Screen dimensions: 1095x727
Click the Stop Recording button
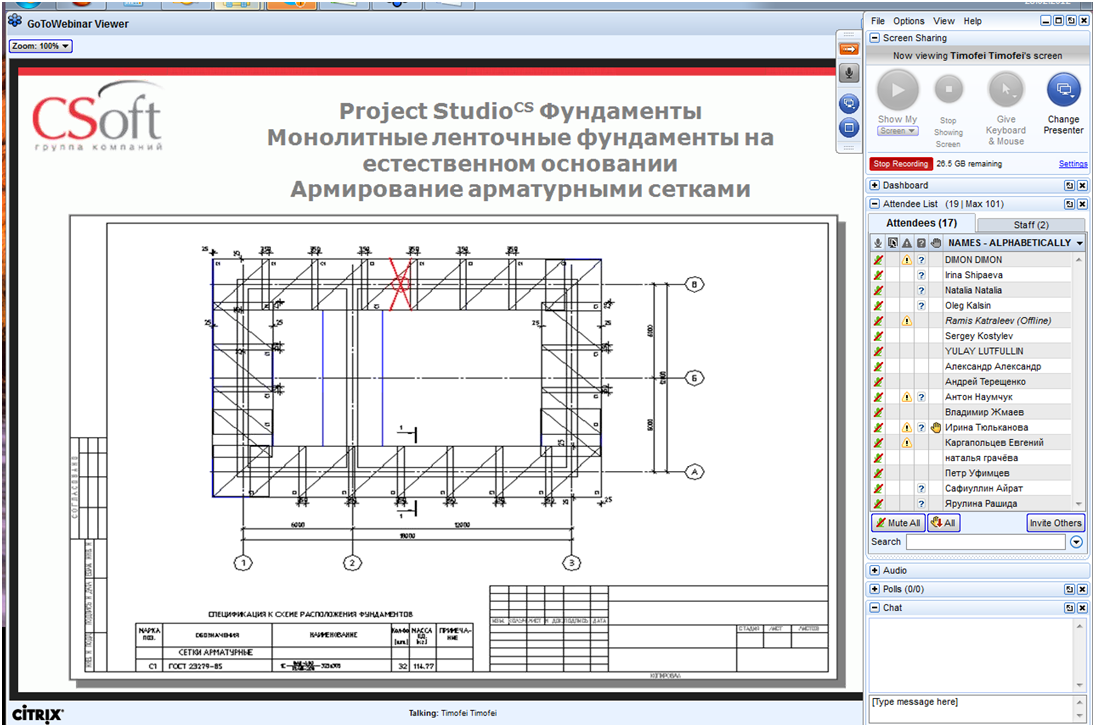click(x=901, y=164)
